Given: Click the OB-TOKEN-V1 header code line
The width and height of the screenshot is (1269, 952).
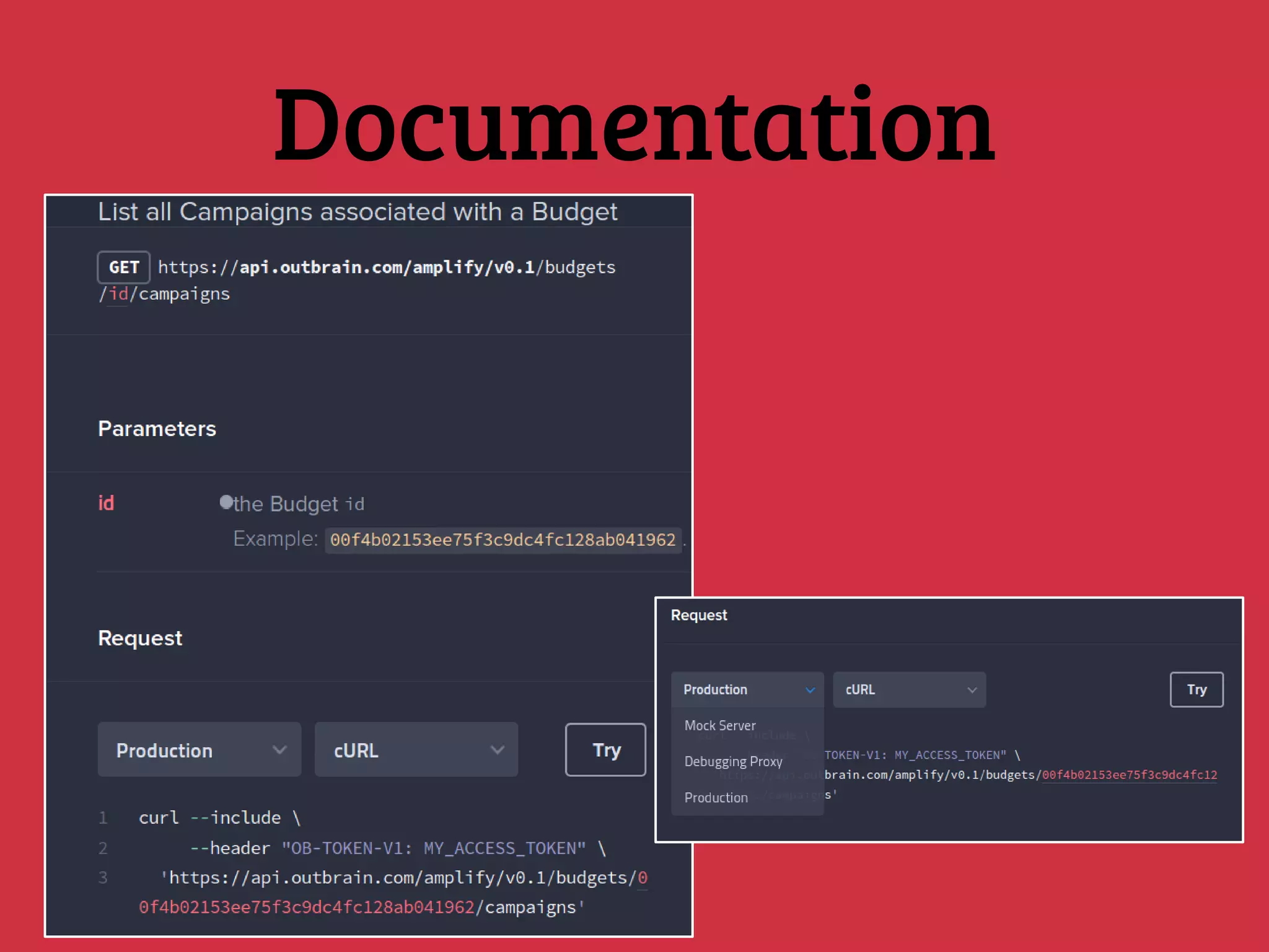Looking at the screenshot, I should [x=398, y=848].
